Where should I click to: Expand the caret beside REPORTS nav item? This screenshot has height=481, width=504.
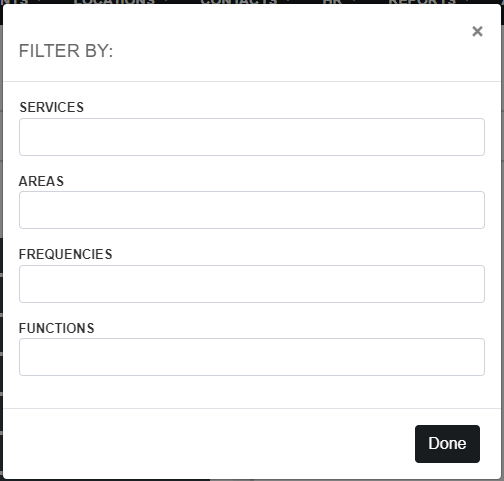(x=467, y=2)
